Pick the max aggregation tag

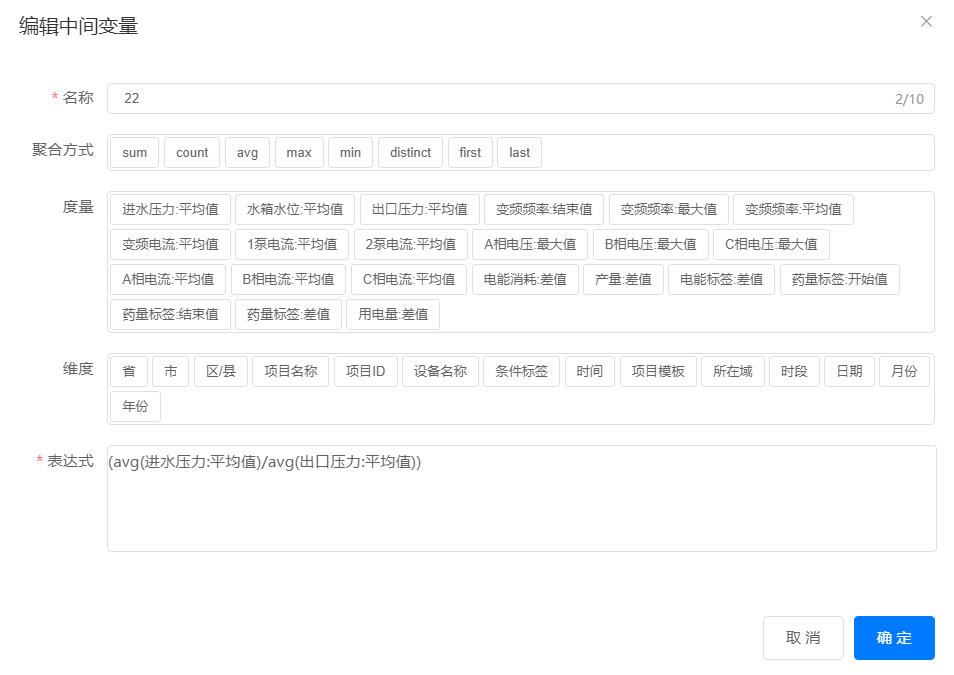pyautogui.click(x=299, y=152)
